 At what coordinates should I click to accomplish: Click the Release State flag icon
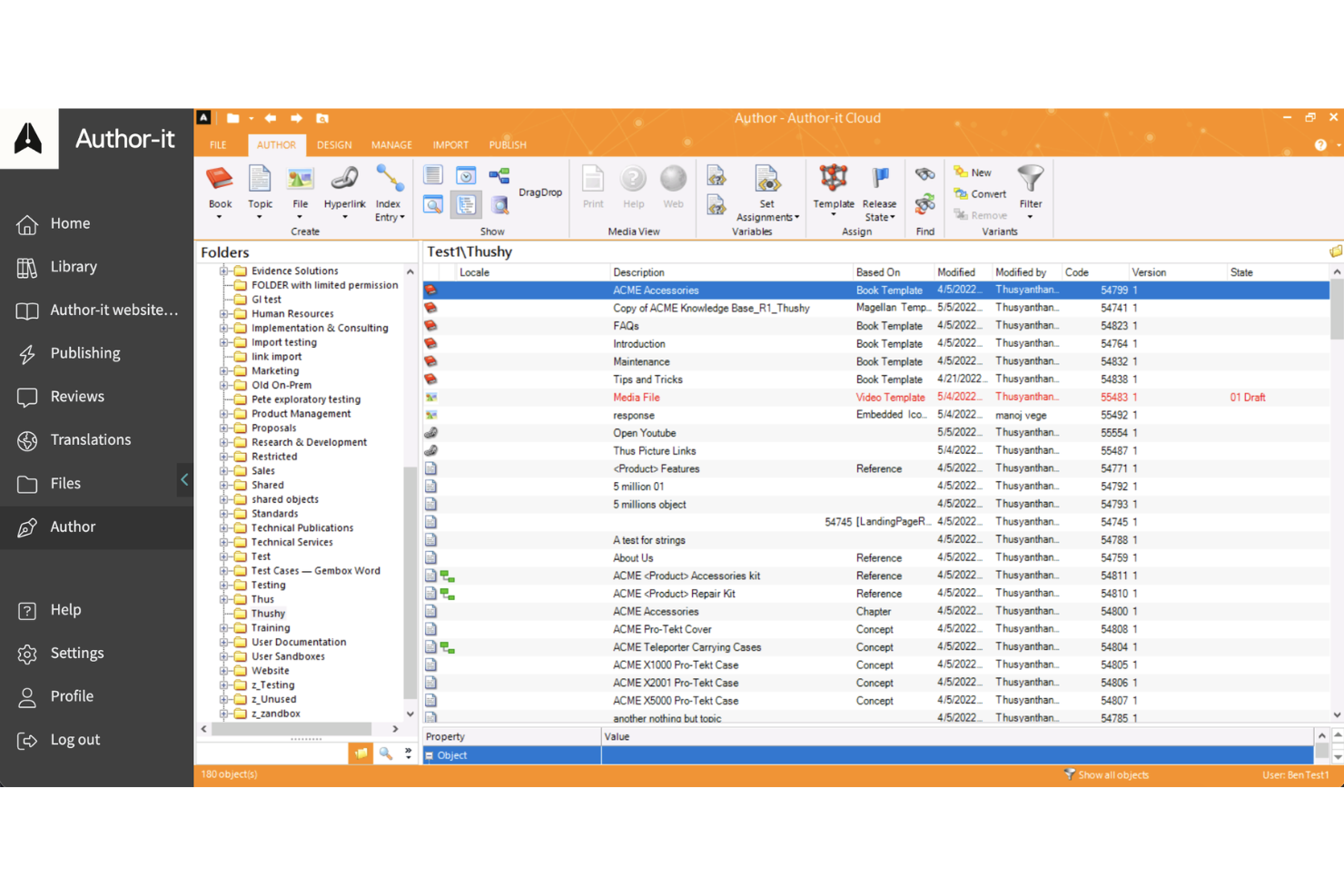pyautogui.click(x=880, y=178)
